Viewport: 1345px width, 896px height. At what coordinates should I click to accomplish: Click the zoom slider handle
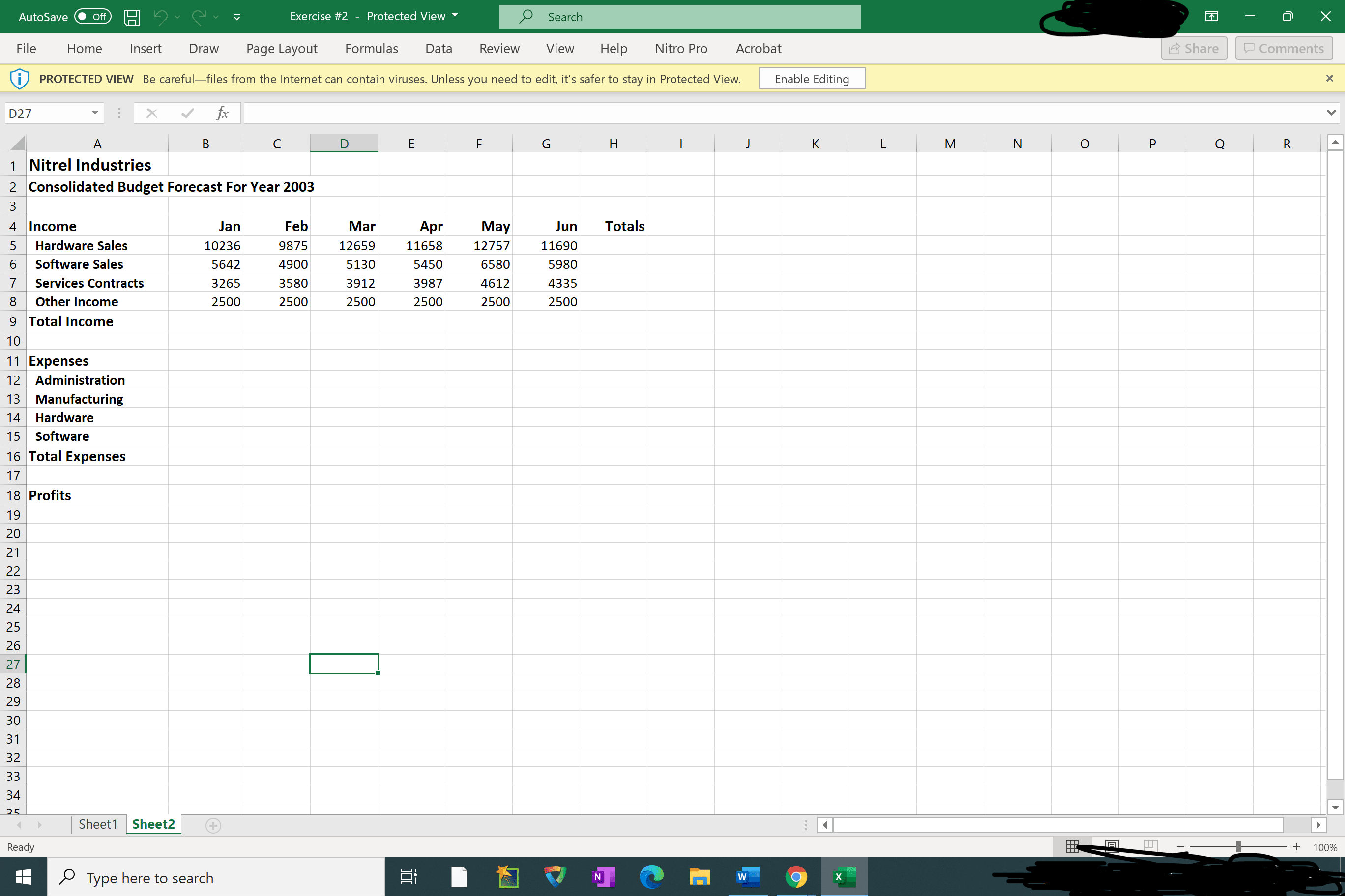coord(1238,847)
